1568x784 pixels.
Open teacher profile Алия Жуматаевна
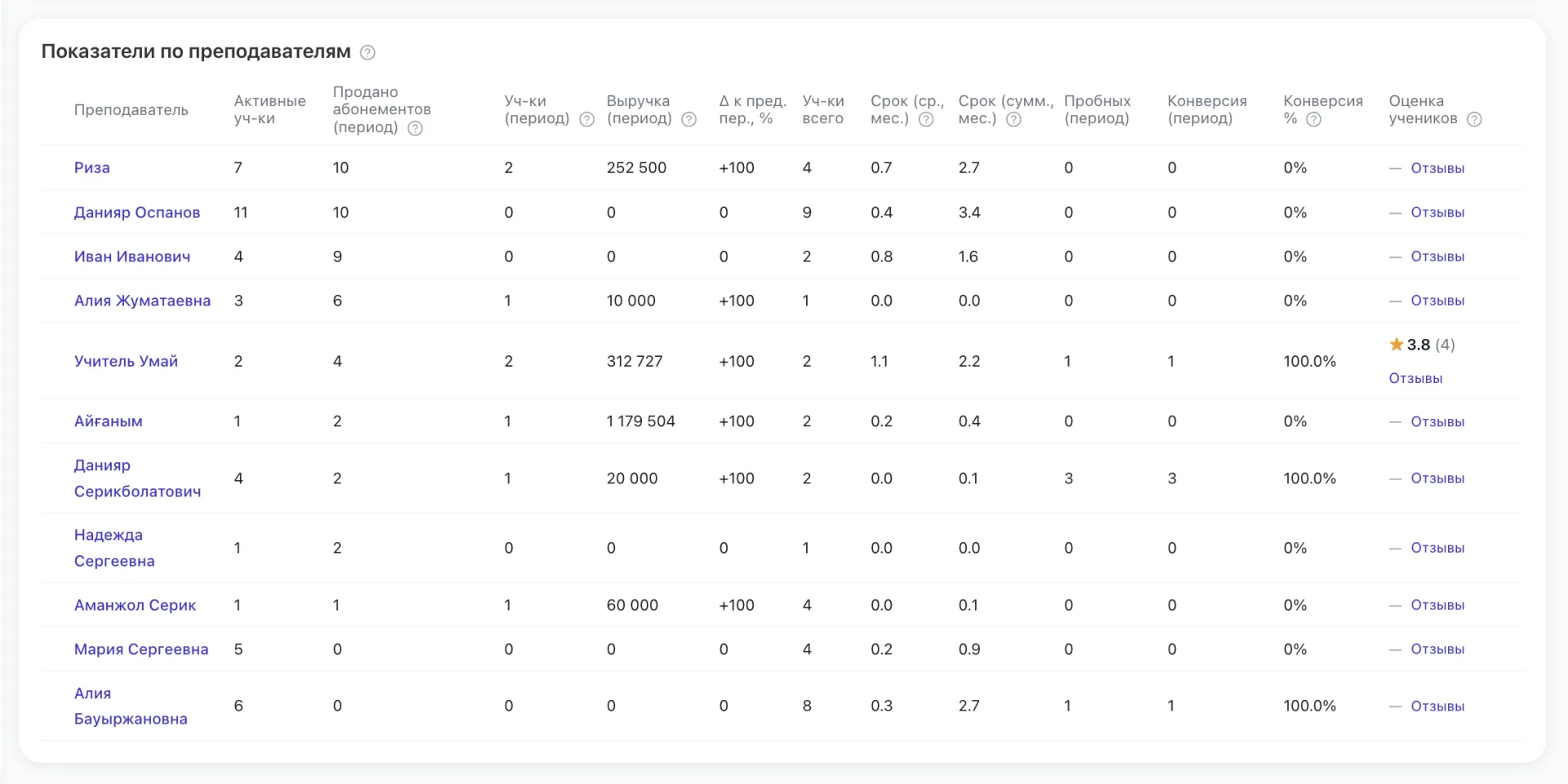coord(142,301)
